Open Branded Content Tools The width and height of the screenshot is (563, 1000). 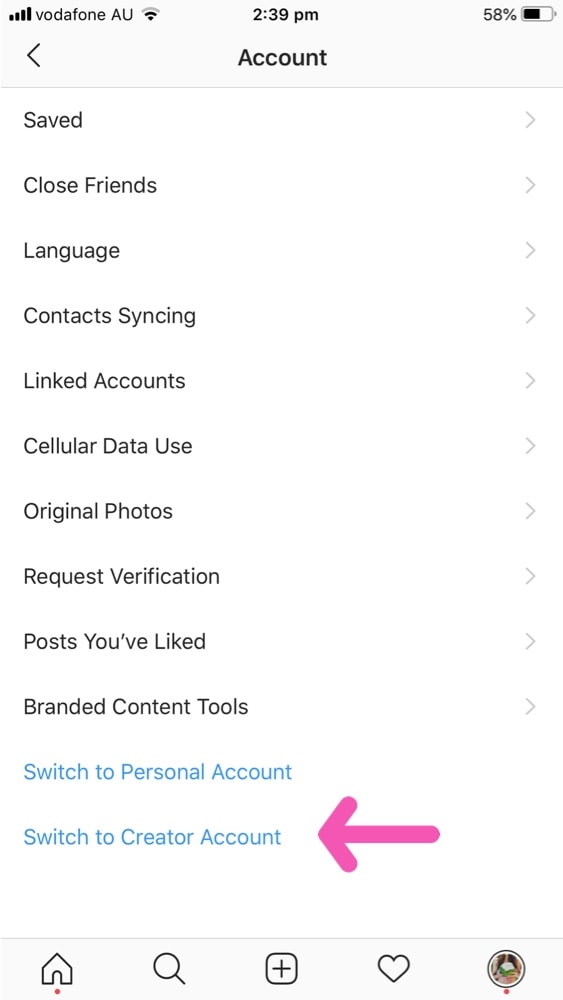281,707
